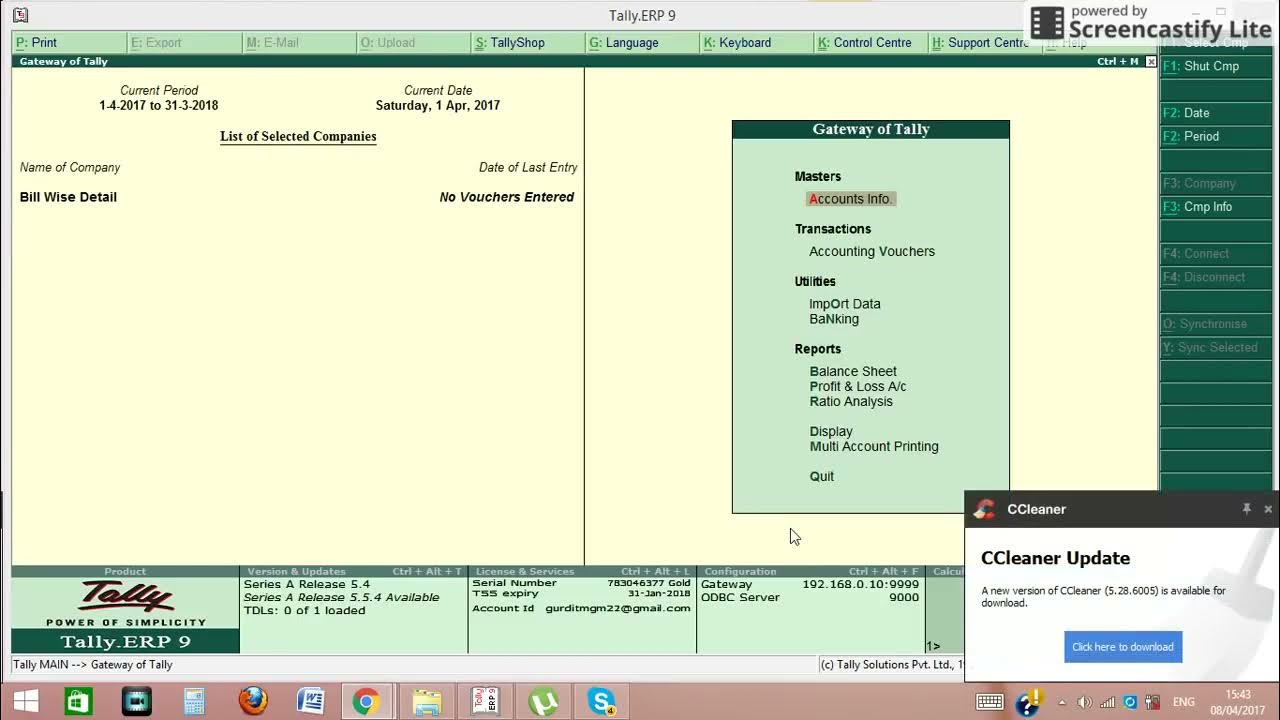Click the Tally window title bar icon
This screenshot has height=720, width=1280.
pos(21,15)
